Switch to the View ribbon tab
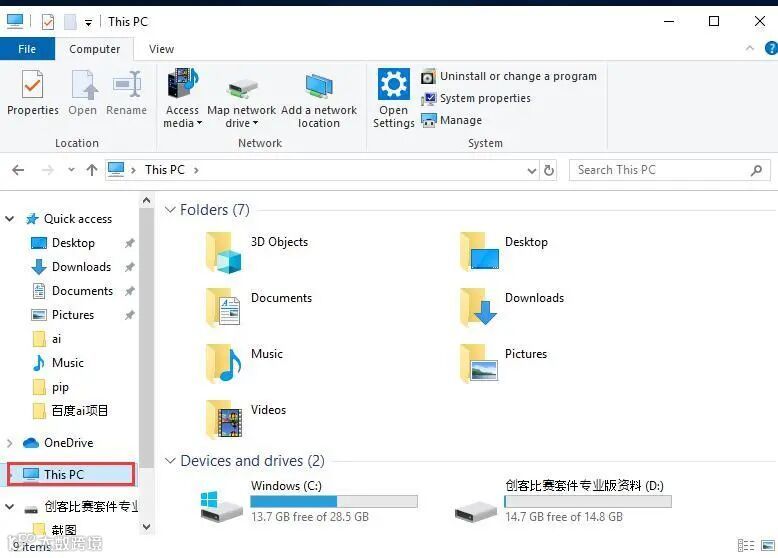Screen dimensions: 778x558 click(161, 49)
